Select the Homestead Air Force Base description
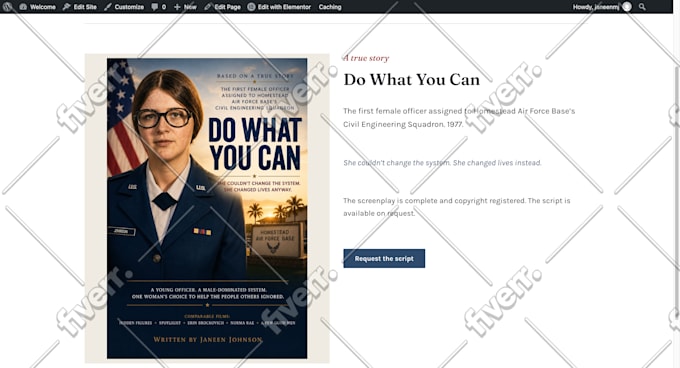This screenshot has height=368, width=680. (x=459, y=117)
